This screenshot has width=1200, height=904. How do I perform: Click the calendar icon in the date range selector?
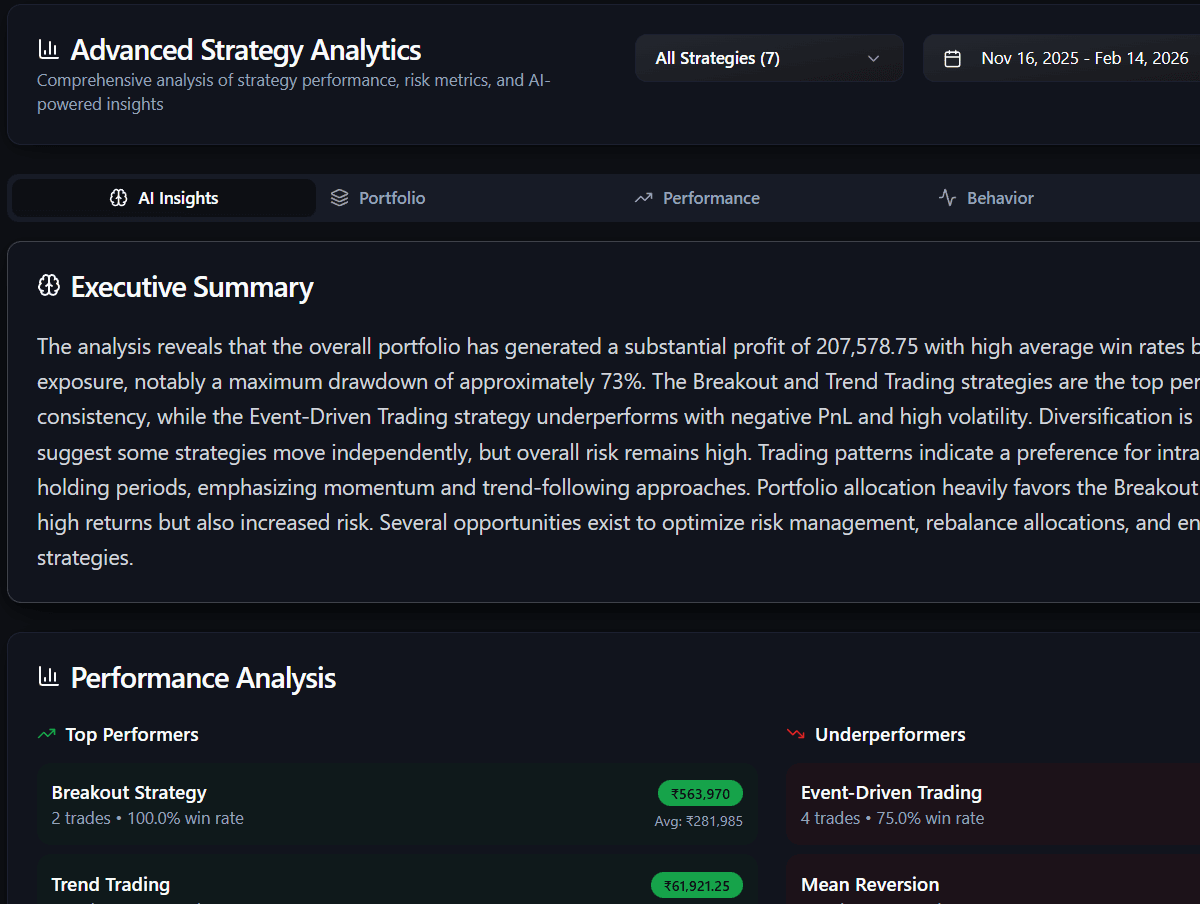click(950, 58)
